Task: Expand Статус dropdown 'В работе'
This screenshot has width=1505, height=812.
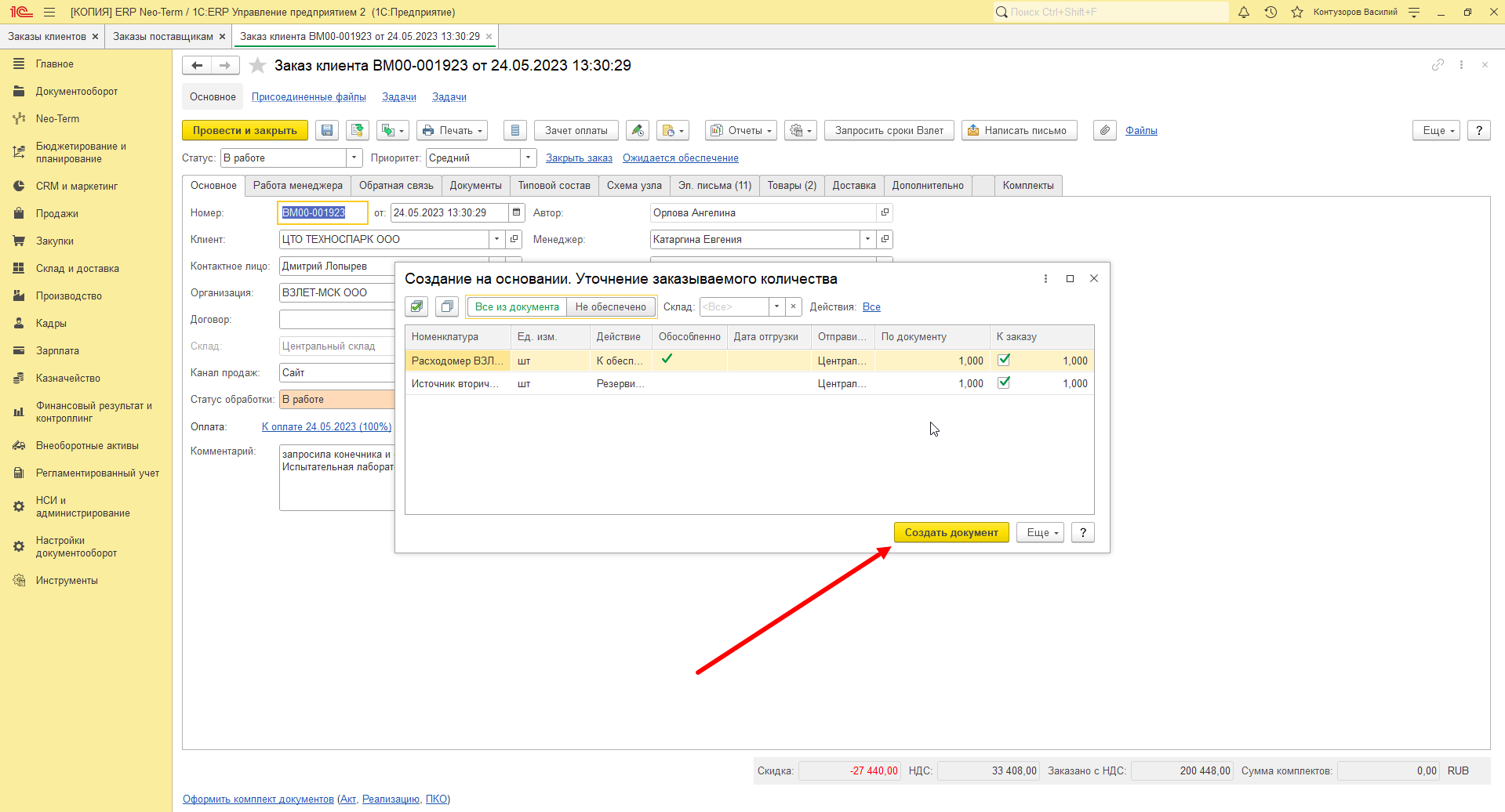Action: [354, 158]
